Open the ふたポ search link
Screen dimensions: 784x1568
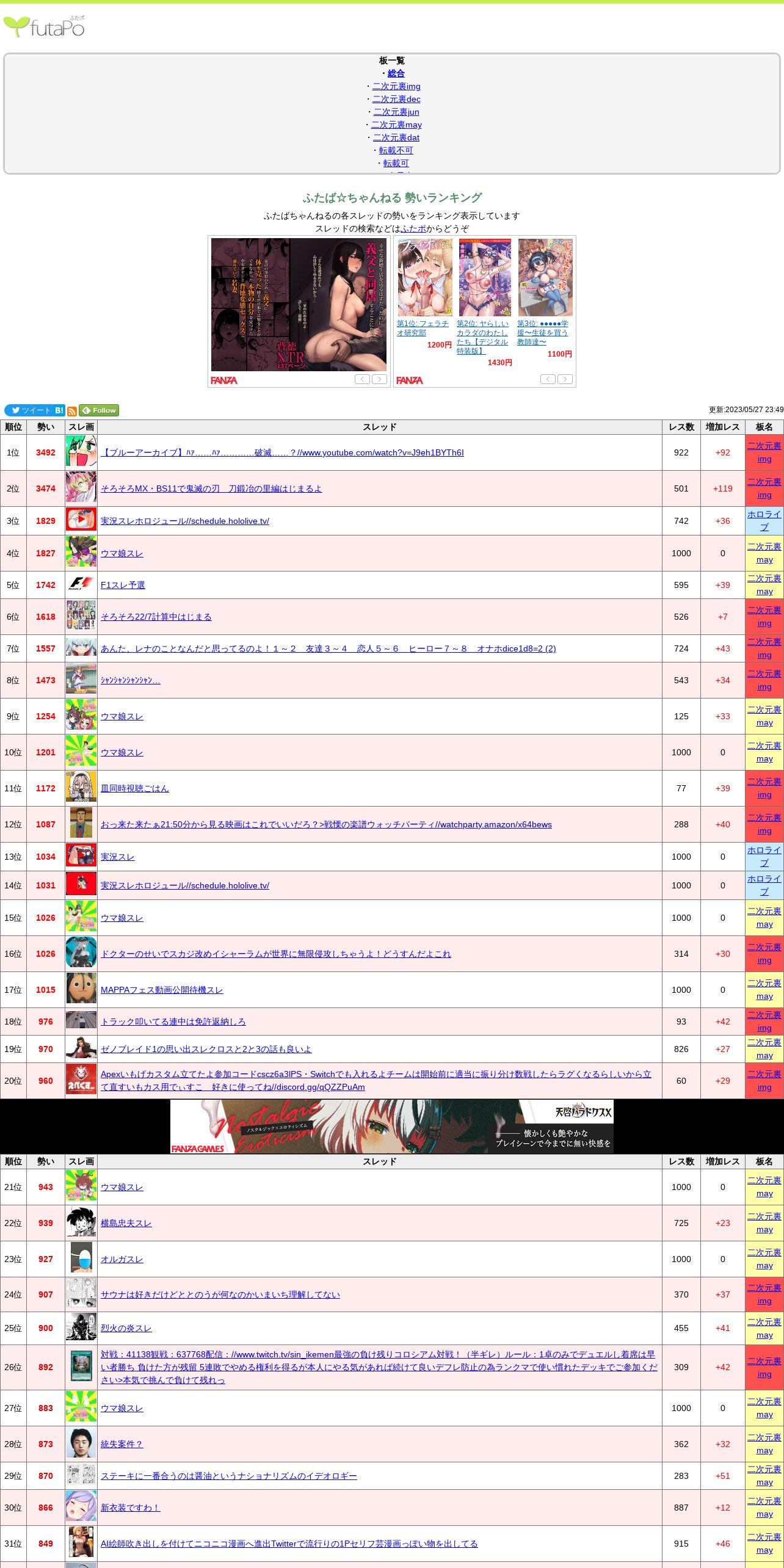pos(413,228)
